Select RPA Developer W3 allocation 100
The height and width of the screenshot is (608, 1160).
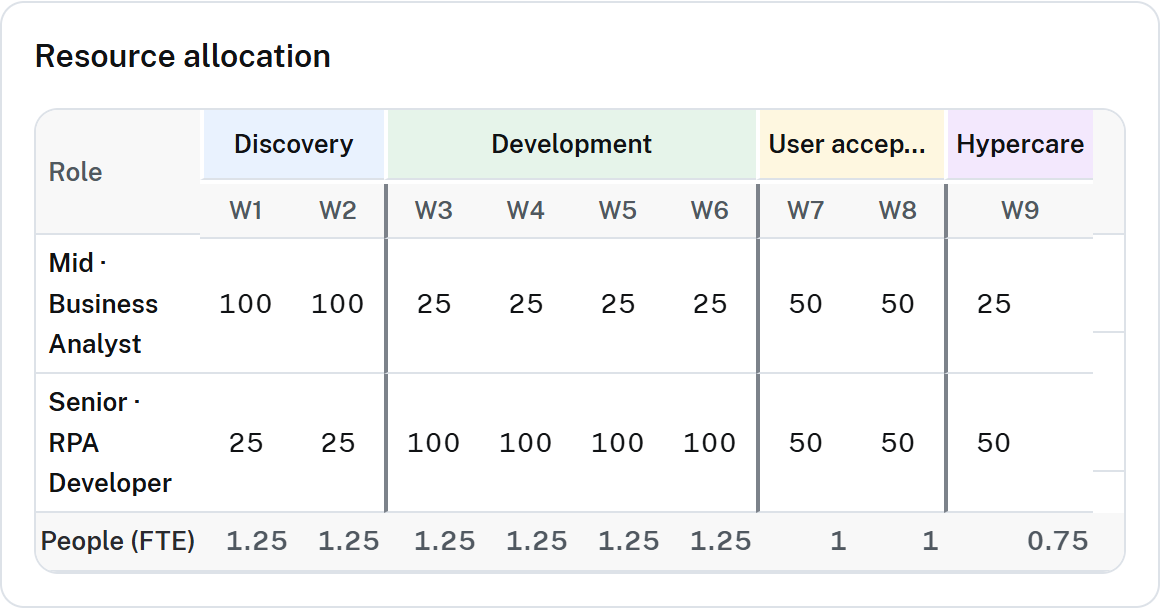[x=434, y=443]
